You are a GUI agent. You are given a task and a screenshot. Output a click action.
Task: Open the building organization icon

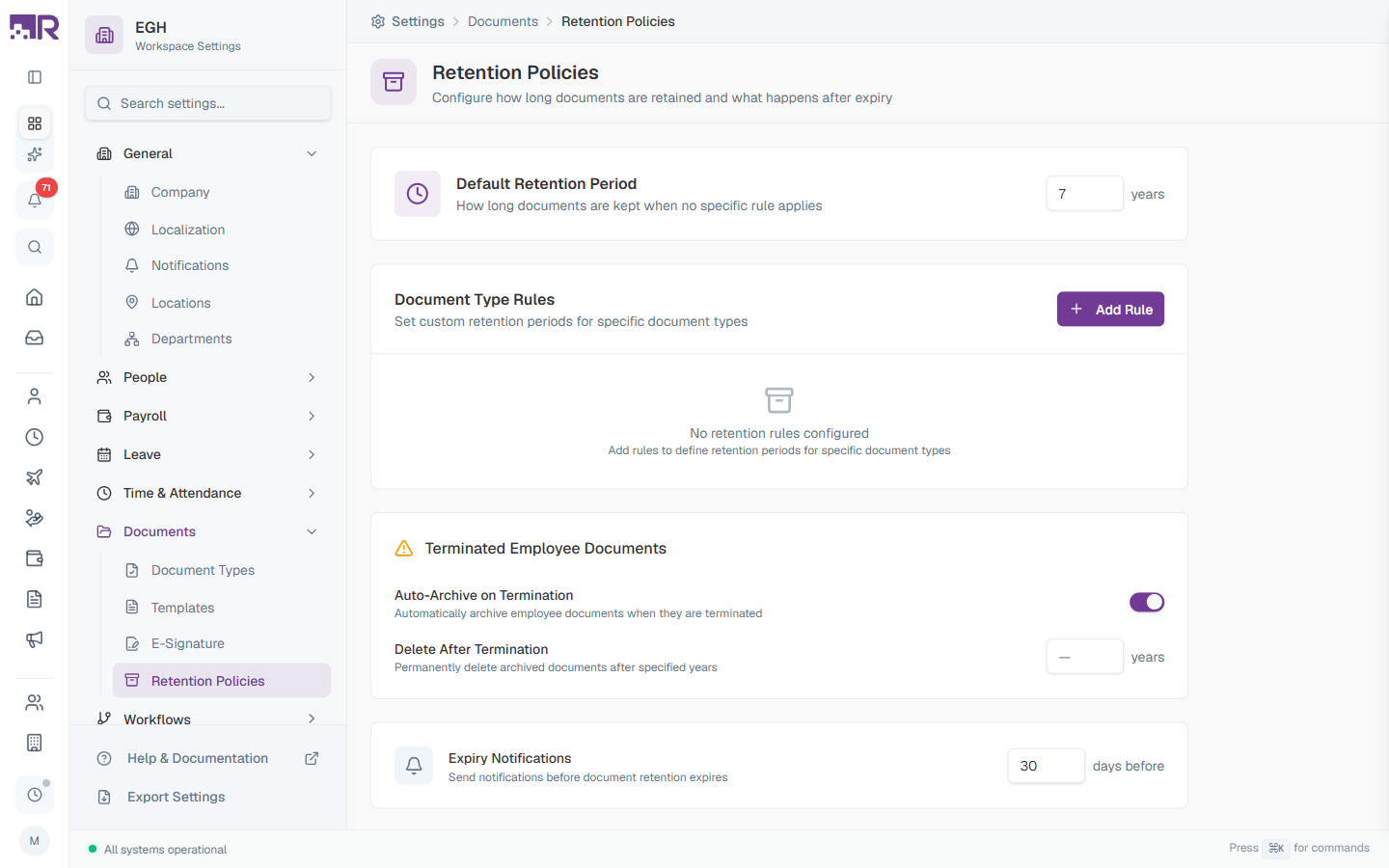click(x=35, y=743)
